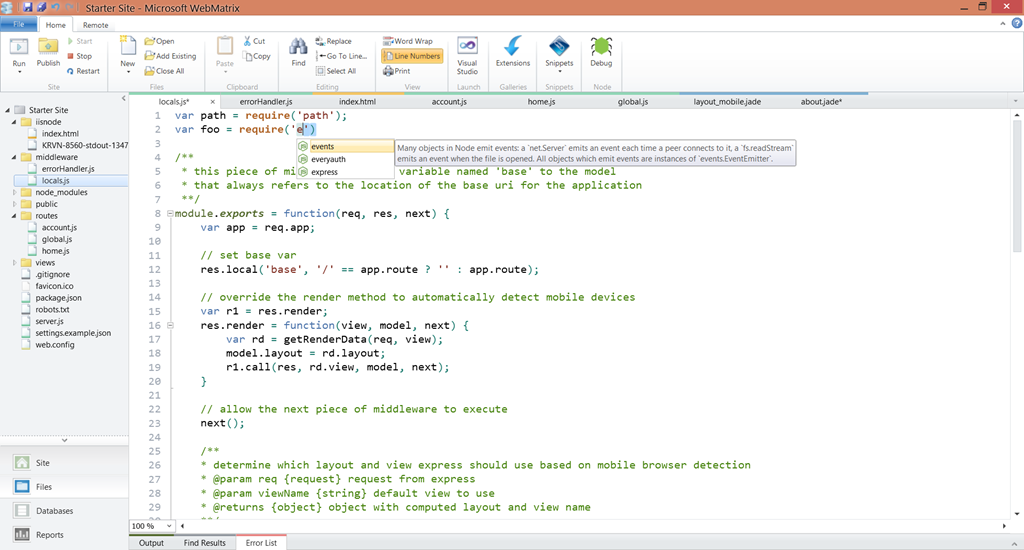The width and height of the screenshot is (1024, 550).
Task: Open the Databases workspace
Action: 54,511
